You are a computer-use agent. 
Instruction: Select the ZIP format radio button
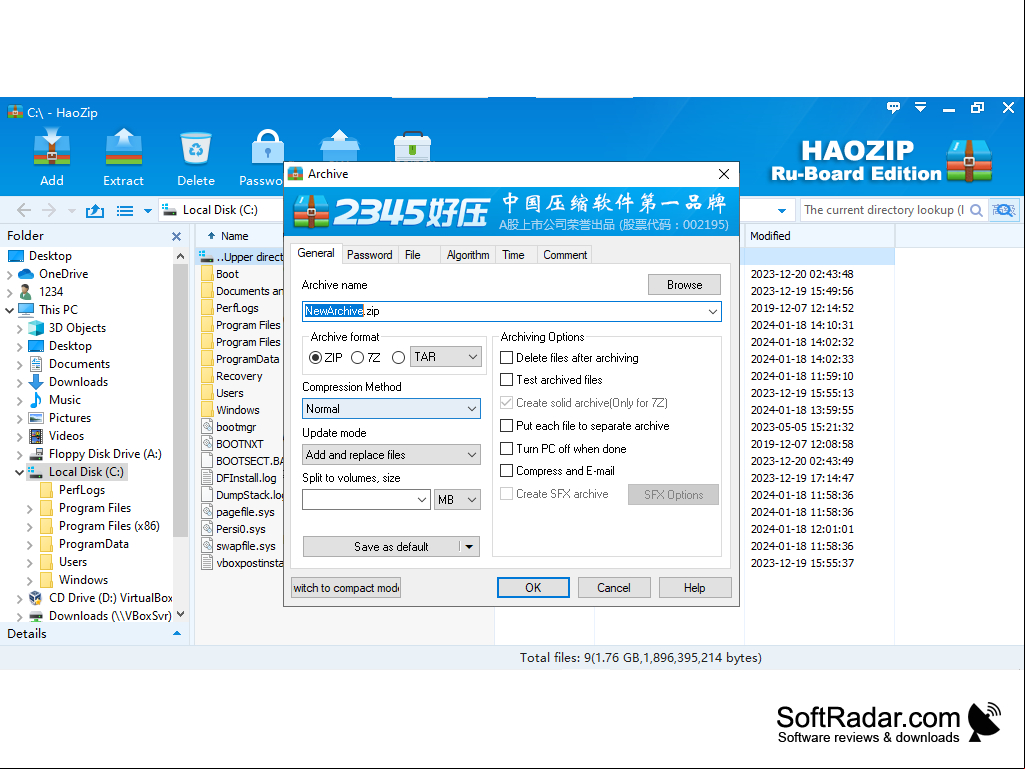coord(316,358)
